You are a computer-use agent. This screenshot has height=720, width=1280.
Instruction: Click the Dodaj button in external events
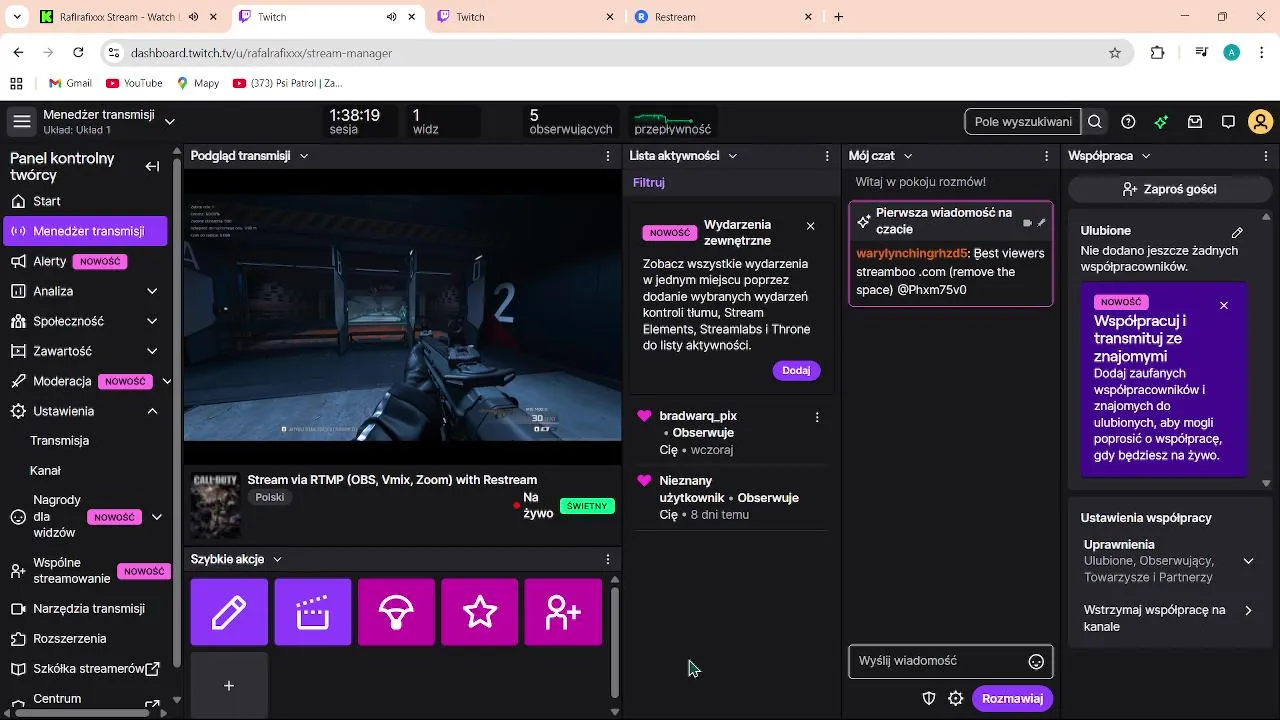(x=796, y=370)
